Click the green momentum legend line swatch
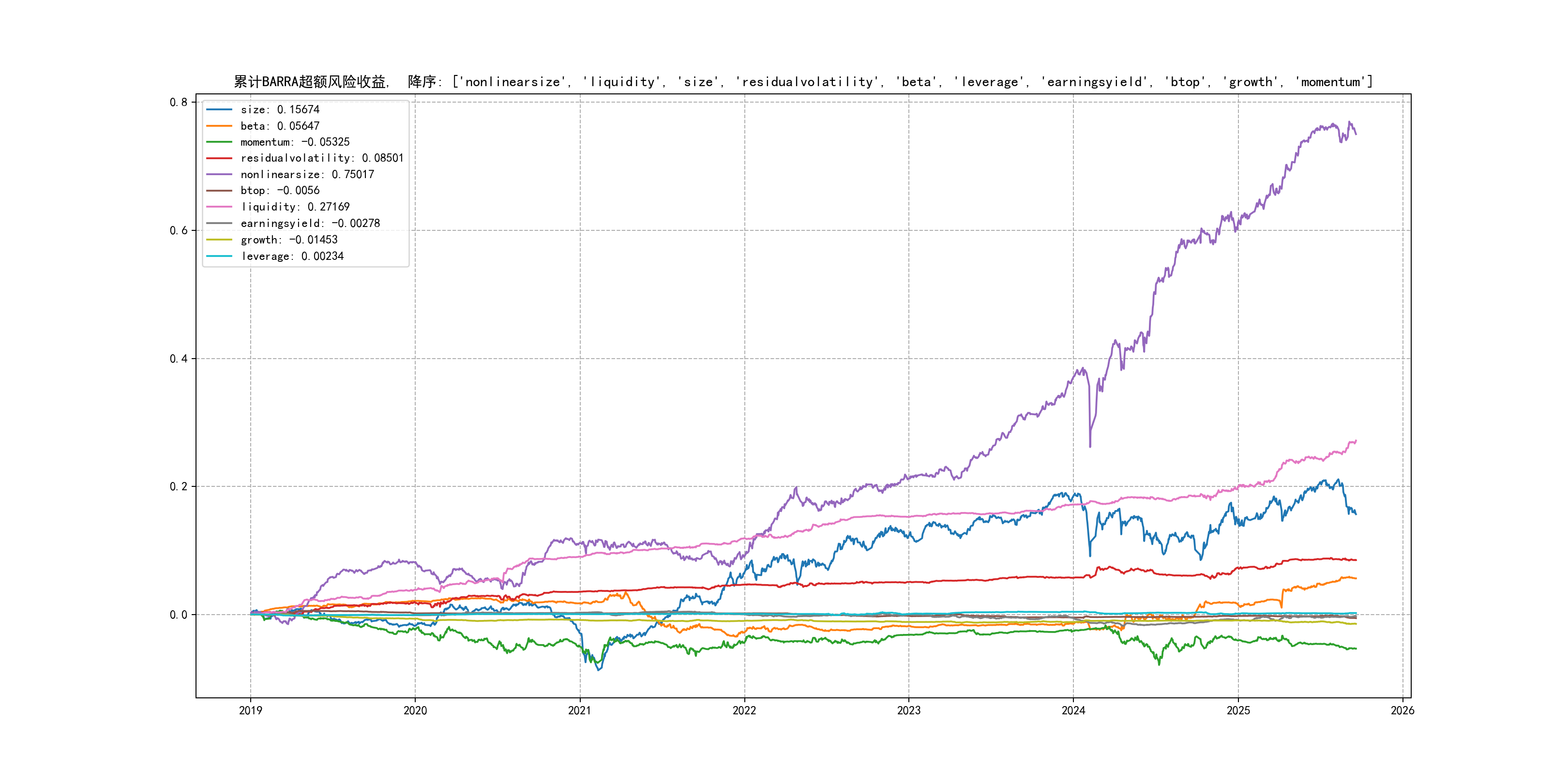The height and width of the screenshot is (784, 1568). point(219,142)
